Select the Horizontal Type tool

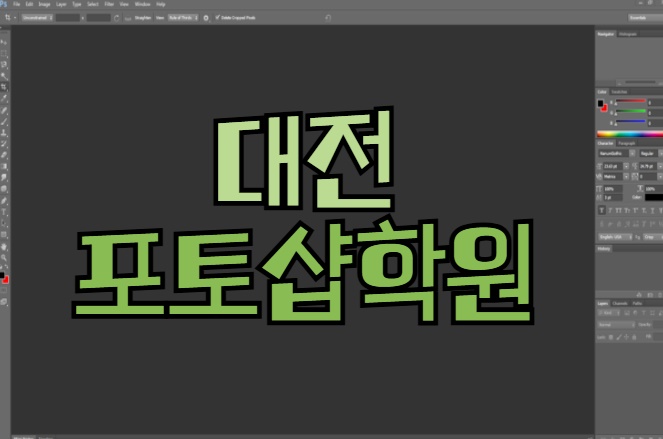click(x=4, y=212)
